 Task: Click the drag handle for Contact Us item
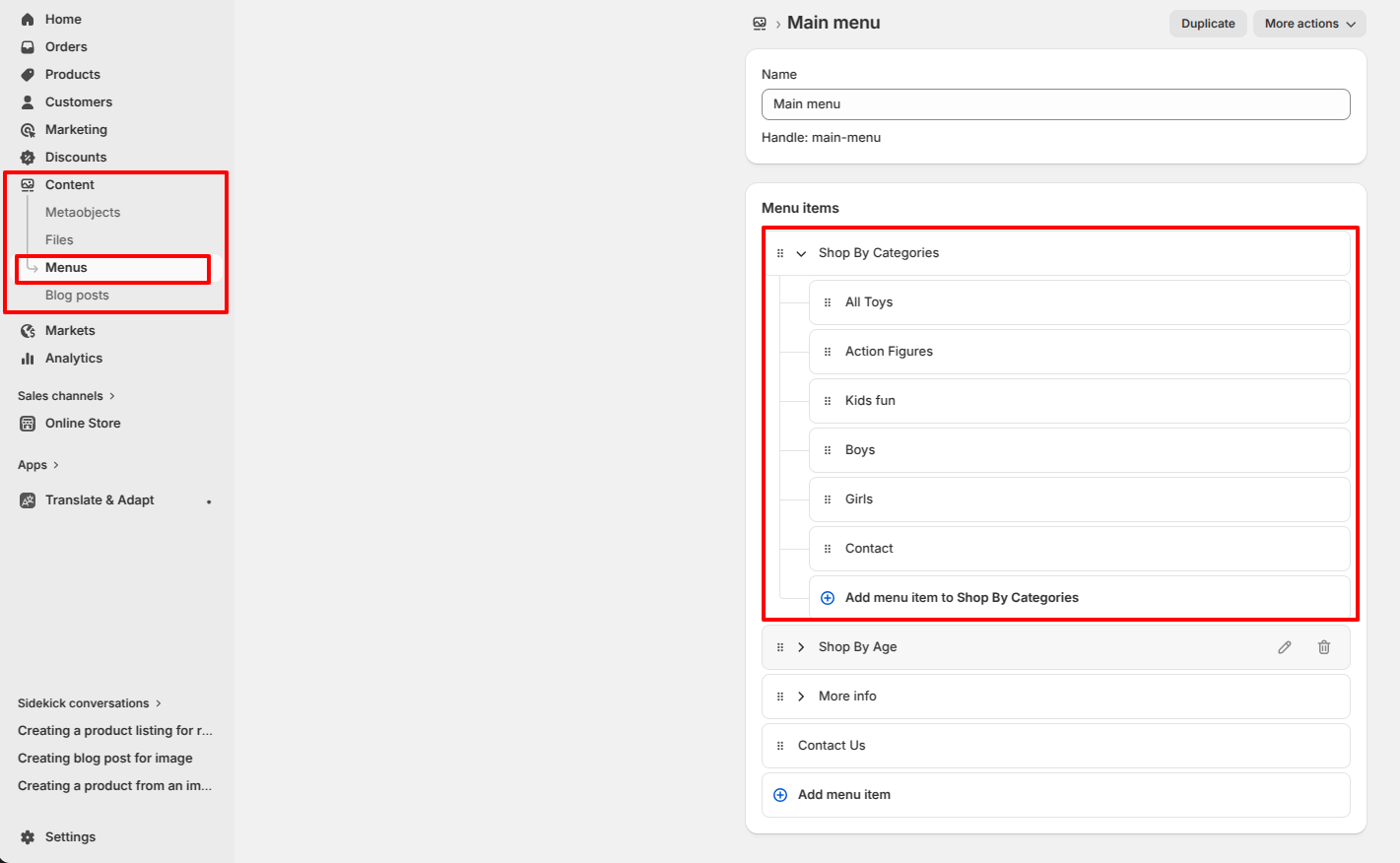click(780, 746)
